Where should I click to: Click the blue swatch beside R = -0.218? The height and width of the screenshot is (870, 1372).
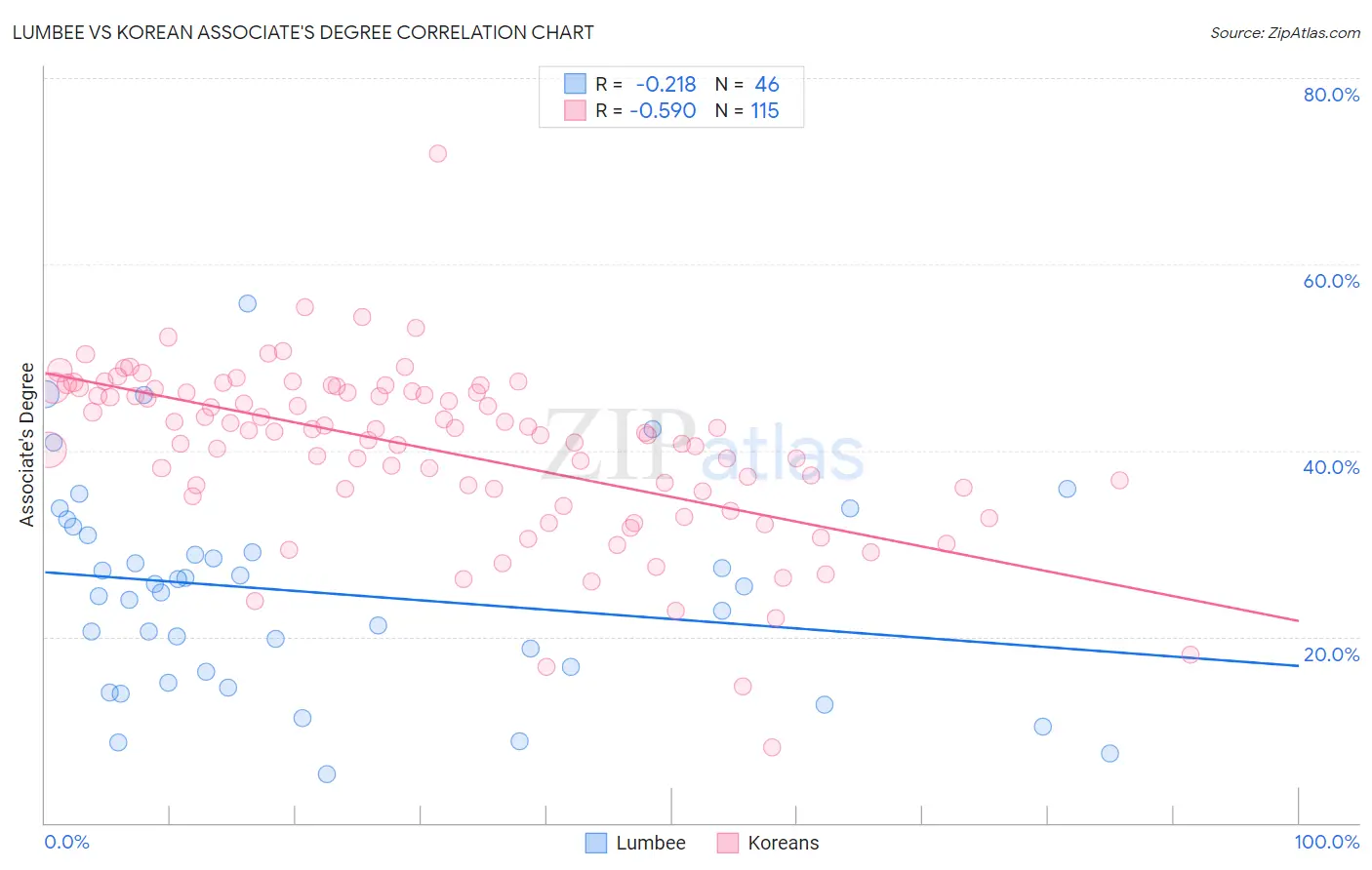coord(576,84)
